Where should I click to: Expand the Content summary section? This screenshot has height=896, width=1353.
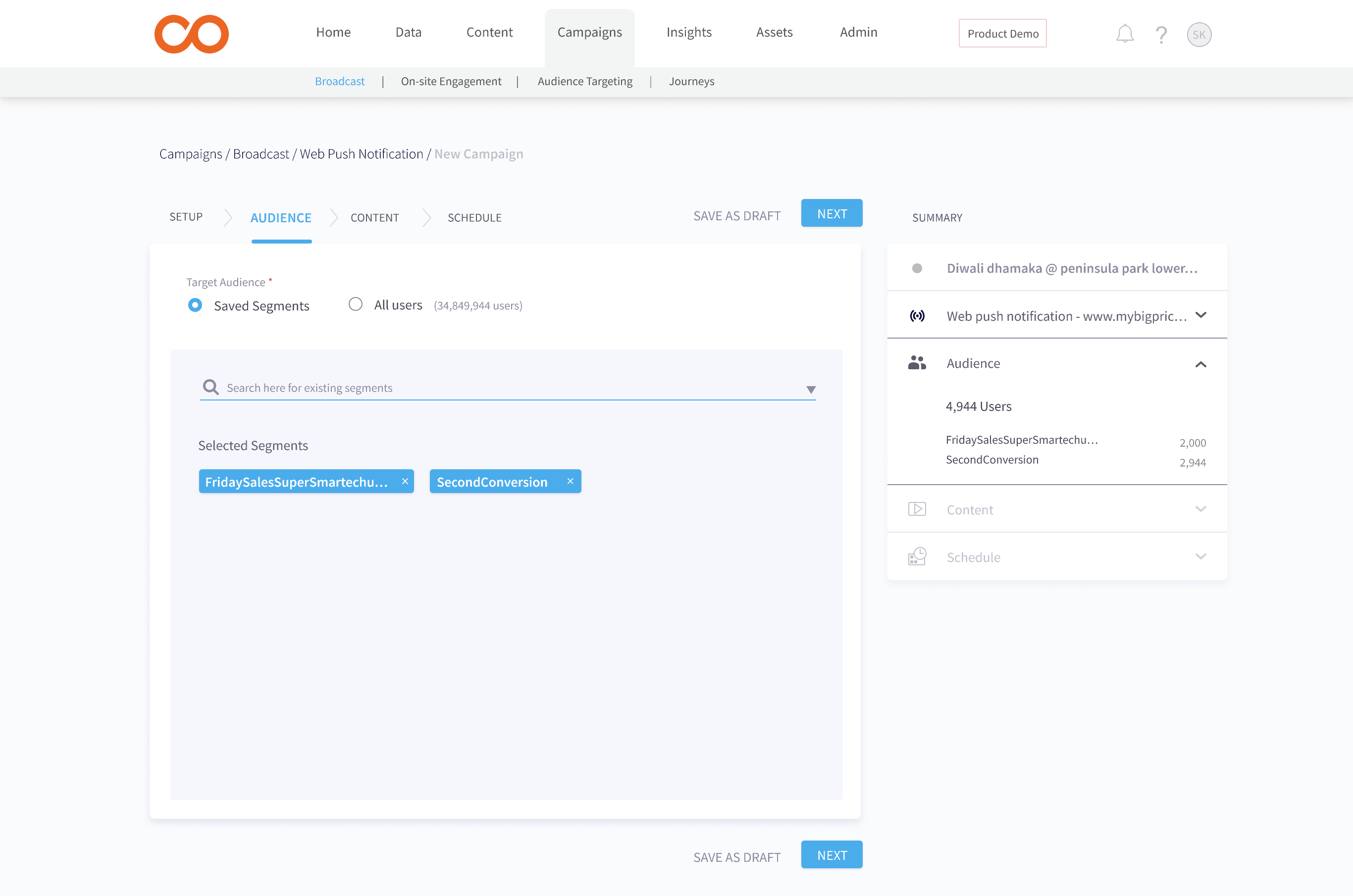click(1200, 508)
